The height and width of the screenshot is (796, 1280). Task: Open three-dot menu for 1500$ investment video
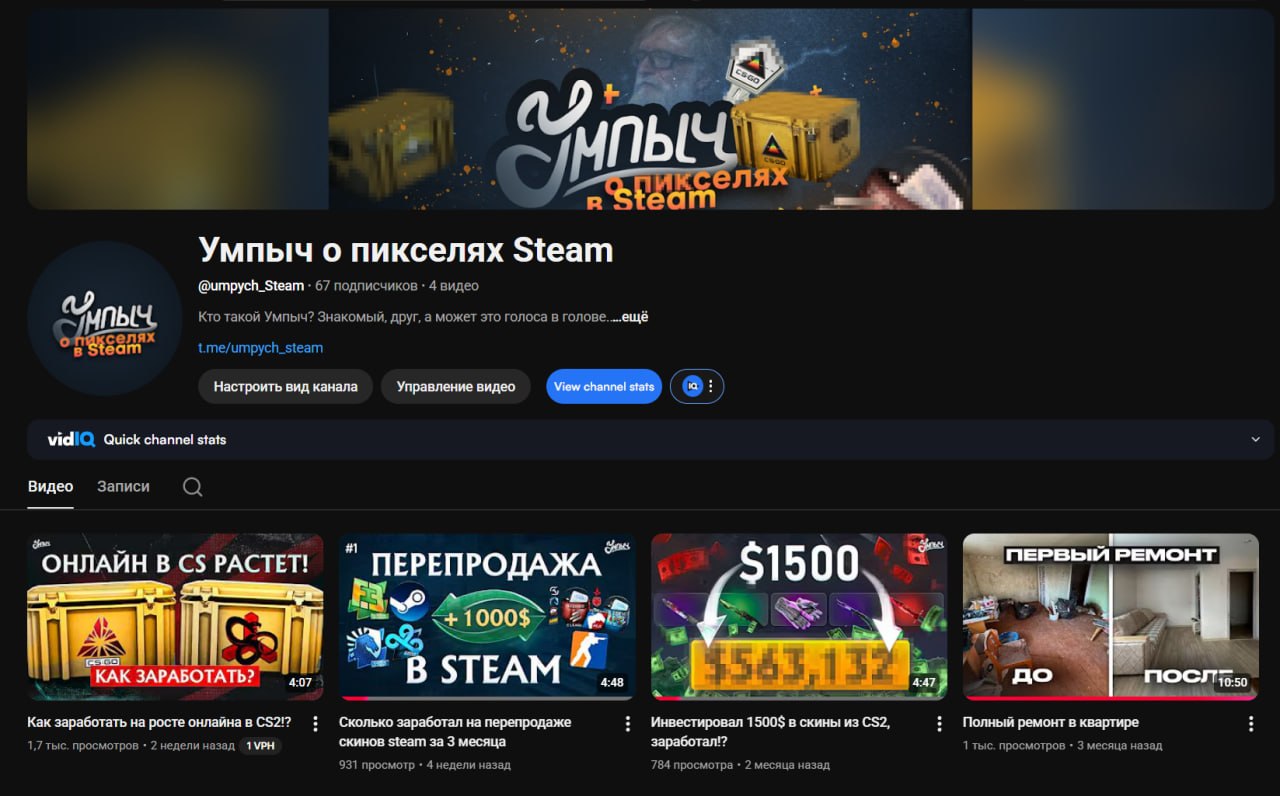939,723
